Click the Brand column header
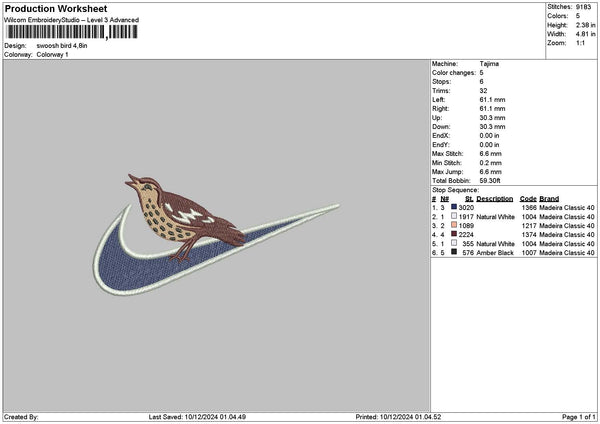The image size is (600, 424). pyautogui.click(x=549, y=199)
